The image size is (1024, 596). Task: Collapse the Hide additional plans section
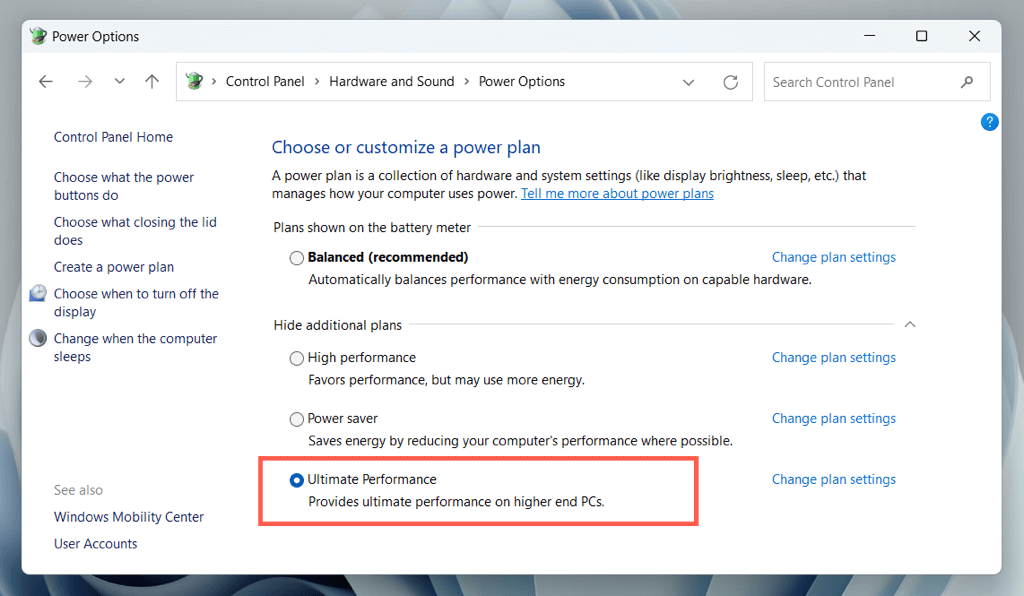[x=910, y=324]
